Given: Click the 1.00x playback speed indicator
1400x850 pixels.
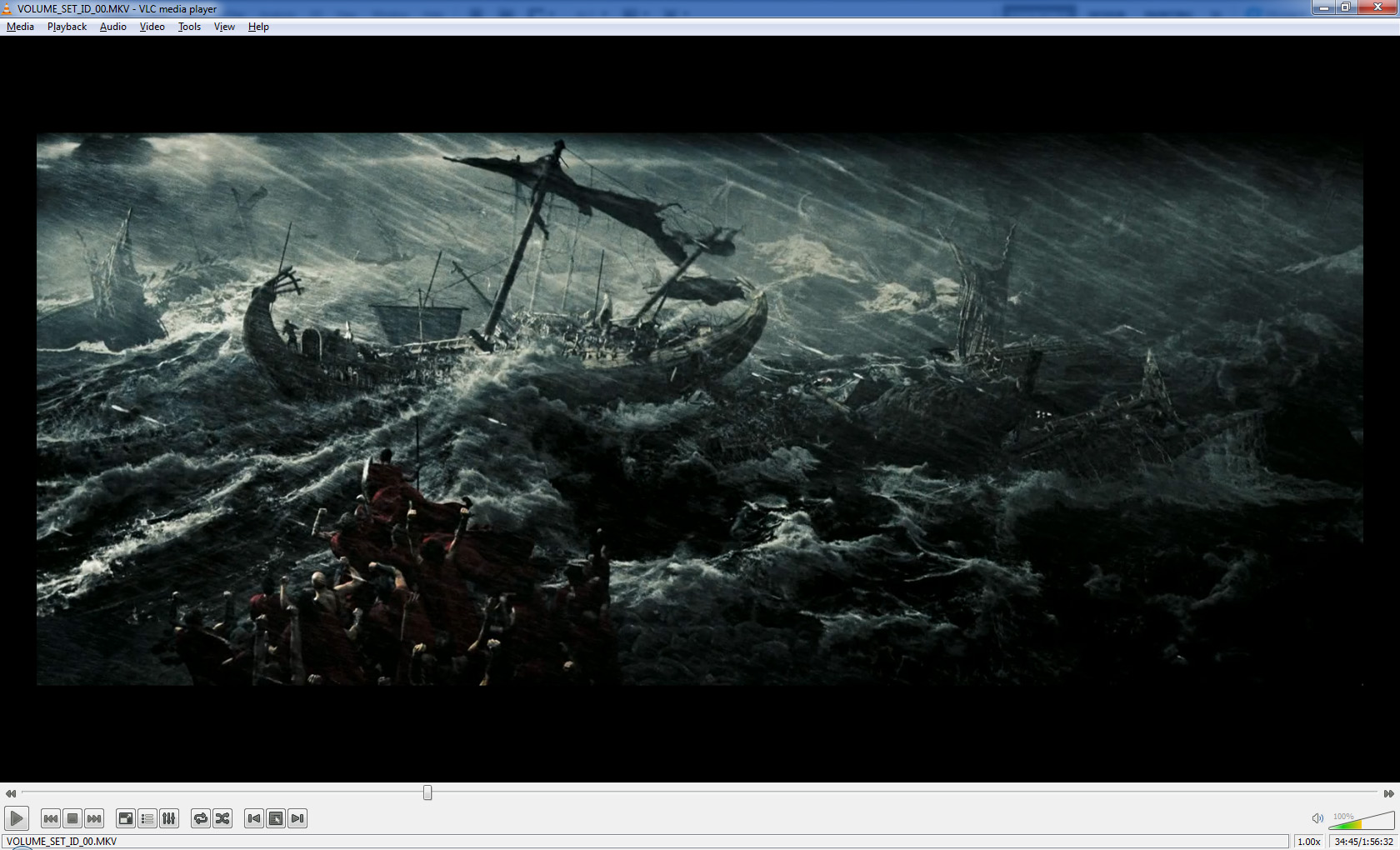Looking at the screenshot, I should click(1309, 842).
